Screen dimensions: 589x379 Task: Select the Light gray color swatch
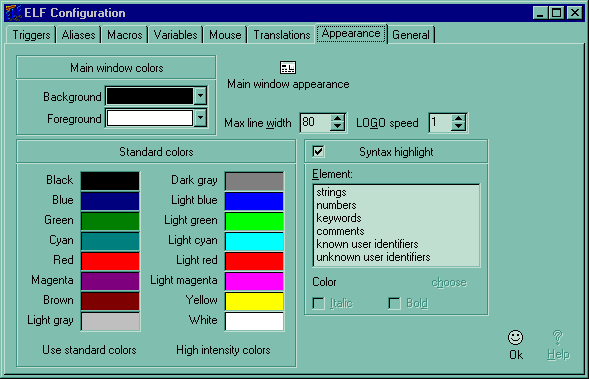point(110,321)
